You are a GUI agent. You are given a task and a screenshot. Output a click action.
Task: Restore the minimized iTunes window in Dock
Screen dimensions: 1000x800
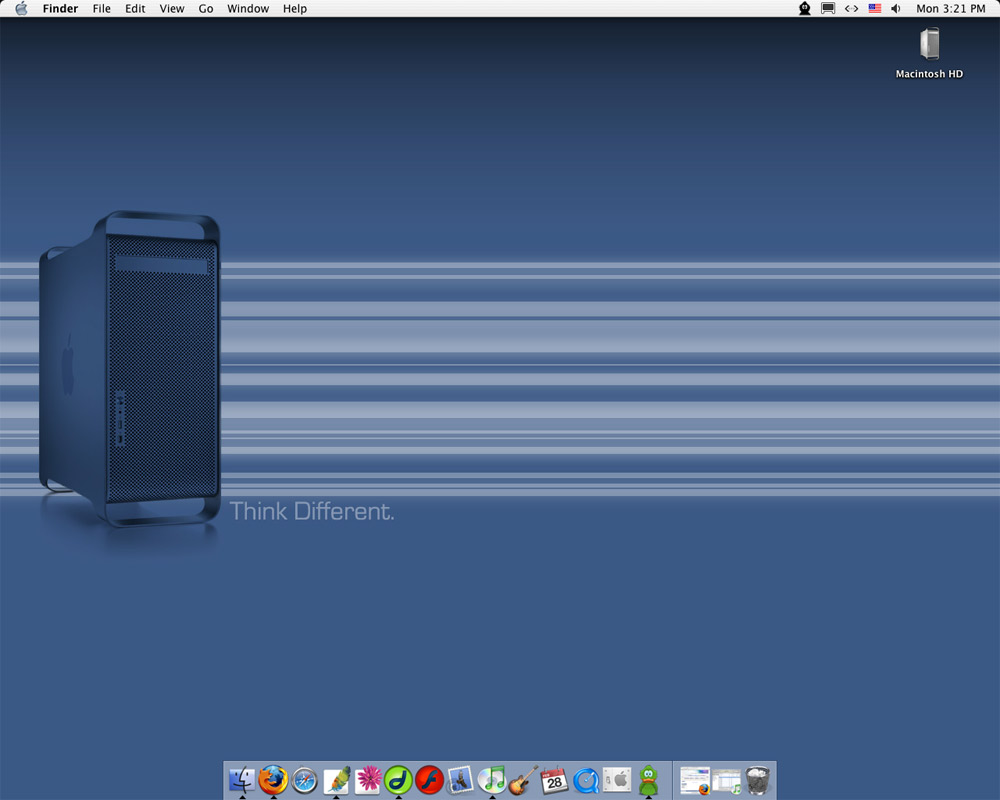[x=726, y=781]
